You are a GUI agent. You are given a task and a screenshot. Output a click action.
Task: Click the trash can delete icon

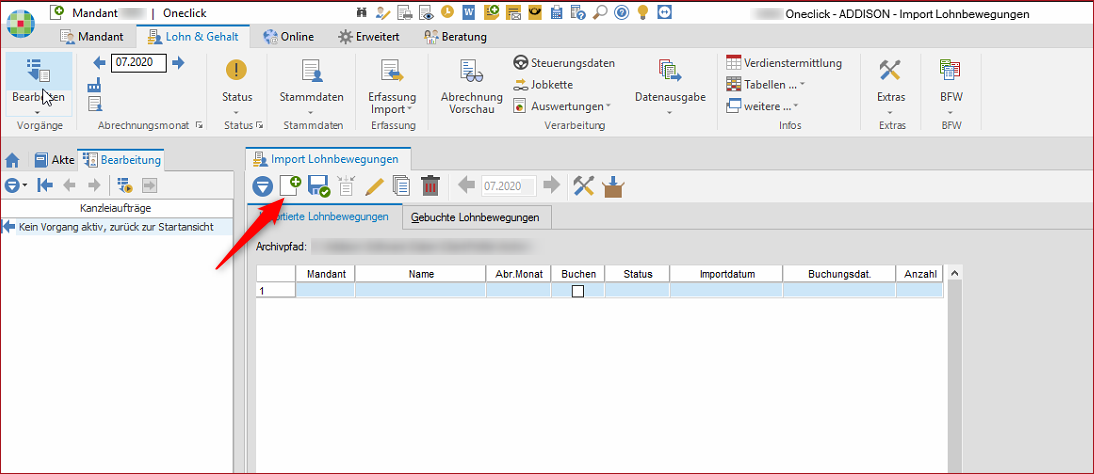pyautogui.click(x=430, y=185)
